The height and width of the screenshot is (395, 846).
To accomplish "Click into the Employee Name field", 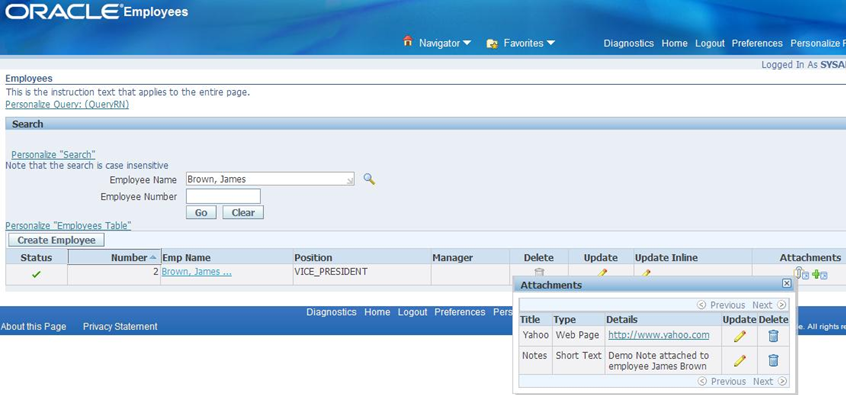I will [270, 180].
